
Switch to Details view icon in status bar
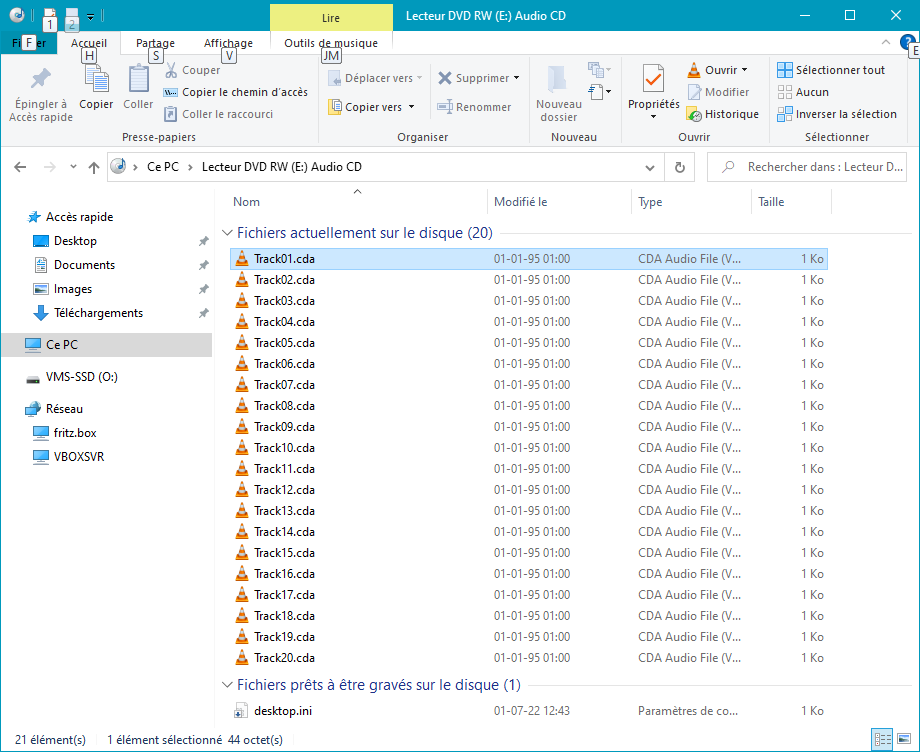[882, 740]
